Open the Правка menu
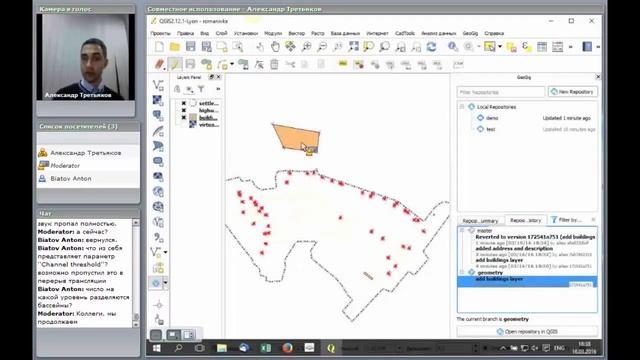The image size is (640, 360). 185,33
